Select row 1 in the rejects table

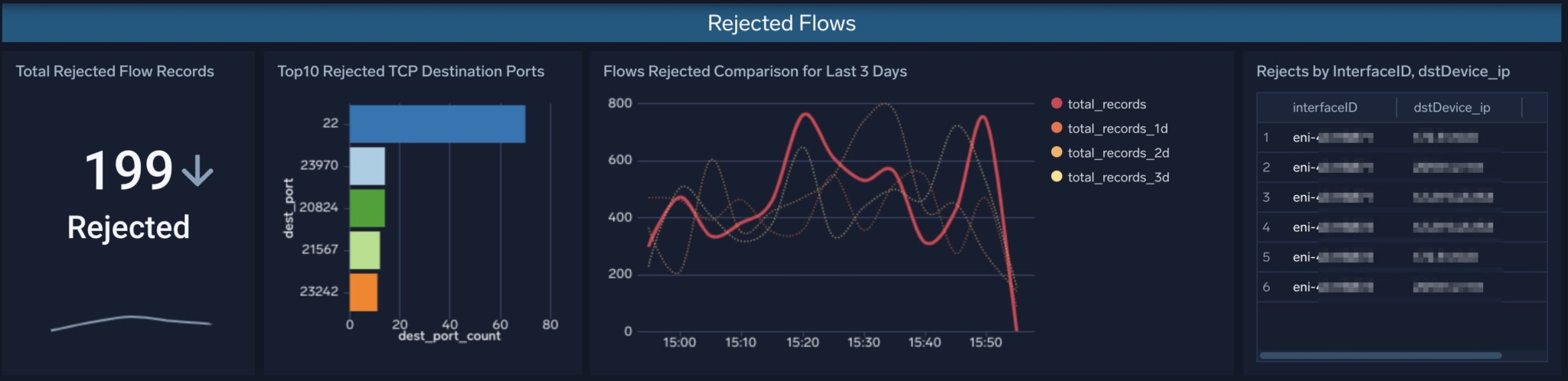1402,138
